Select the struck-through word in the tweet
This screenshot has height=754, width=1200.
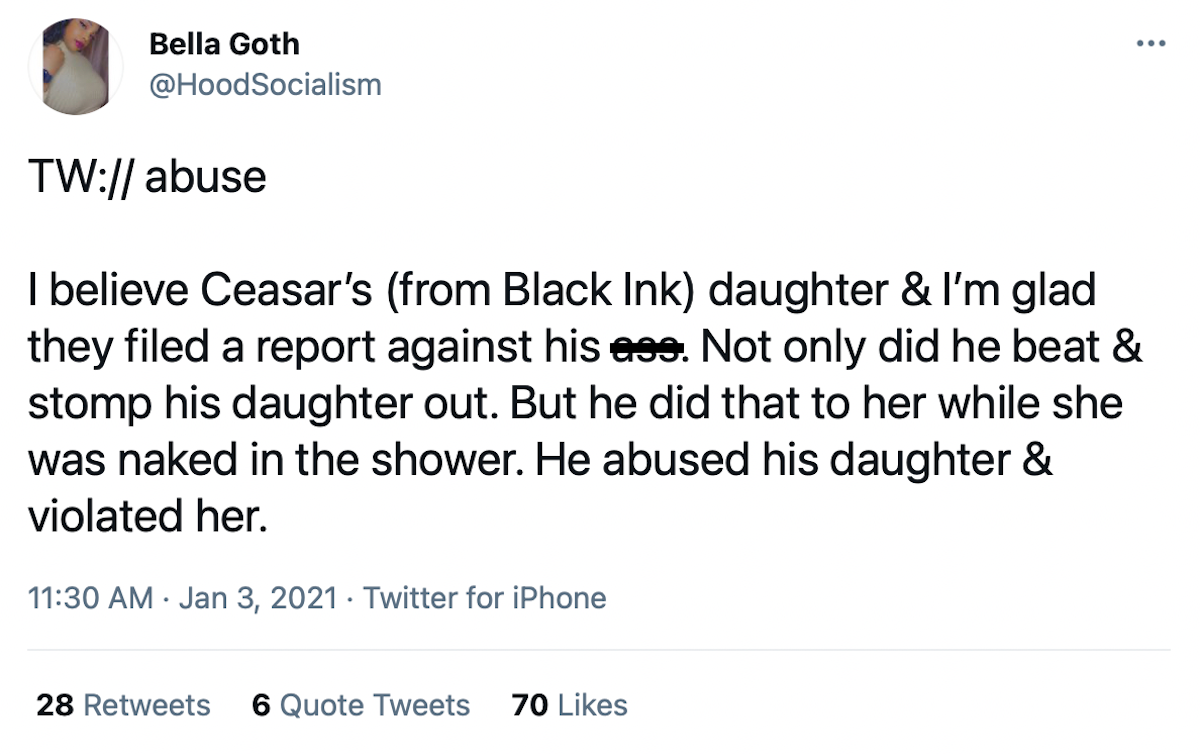point(647,348)
